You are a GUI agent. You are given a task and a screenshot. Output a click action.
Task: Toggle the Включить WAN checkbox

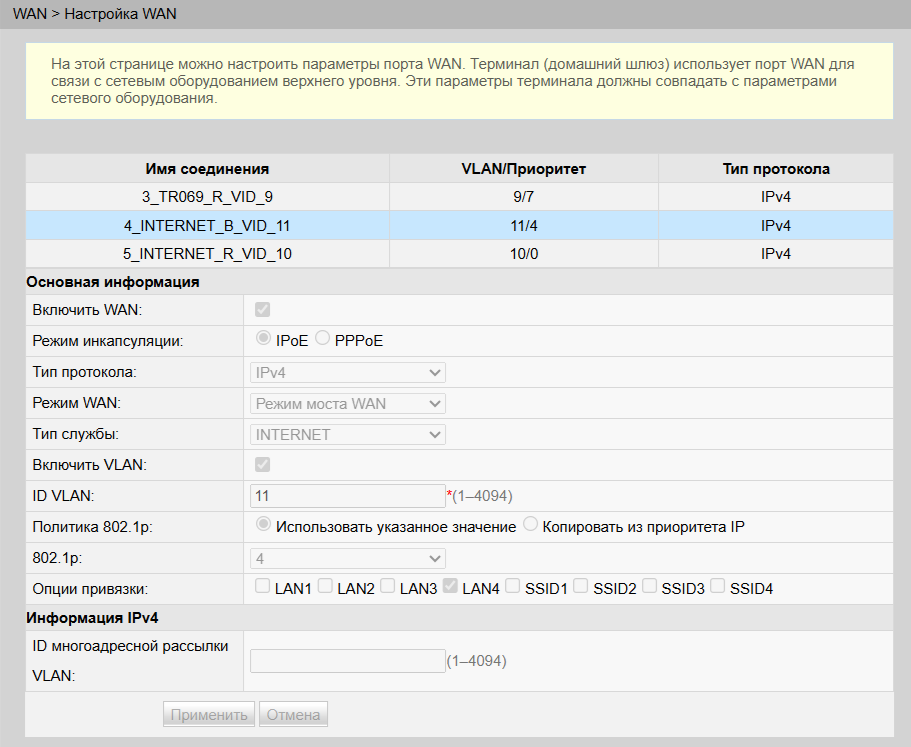pyautogui.click(x=262, y=310)
